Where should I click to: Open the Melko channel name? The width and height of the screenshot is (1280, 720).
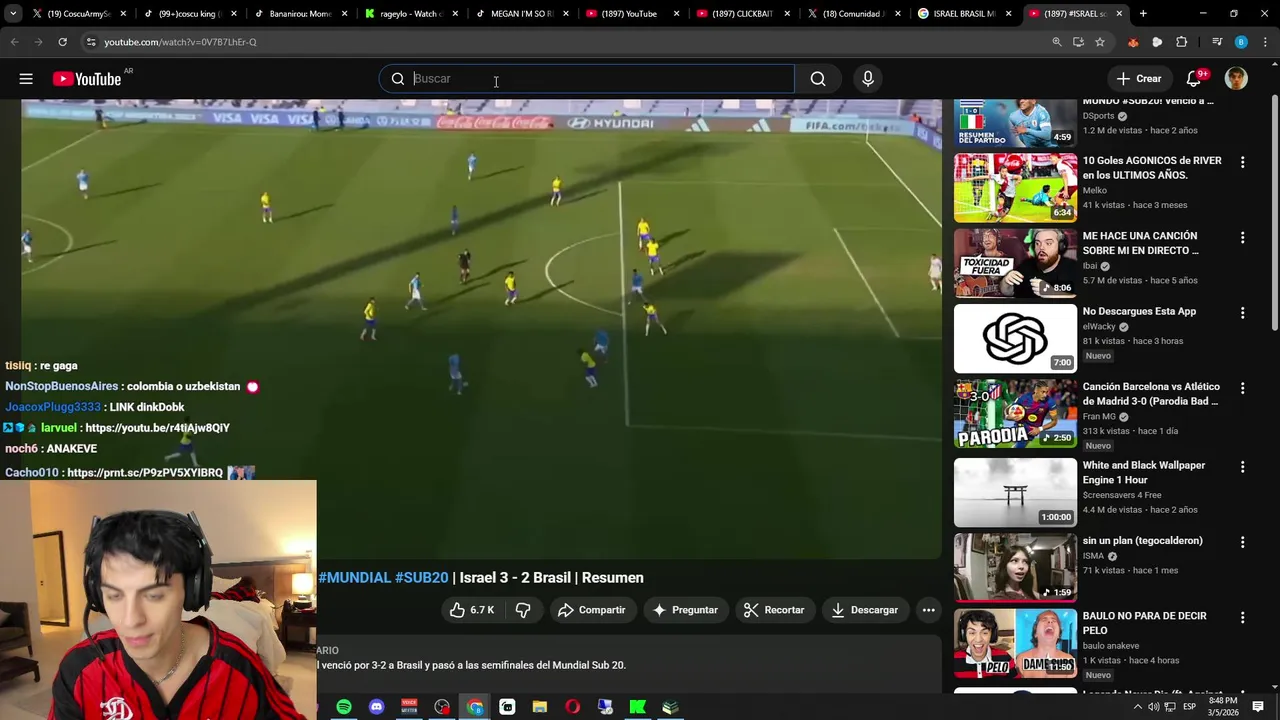click(1094, 190)
